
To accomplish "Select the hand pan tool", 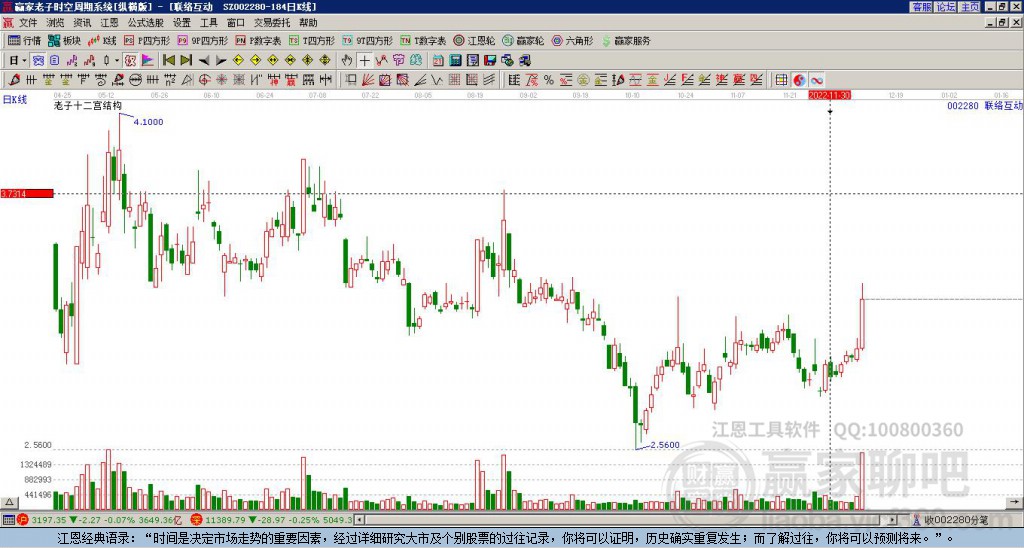I will (x=347, y=60).
